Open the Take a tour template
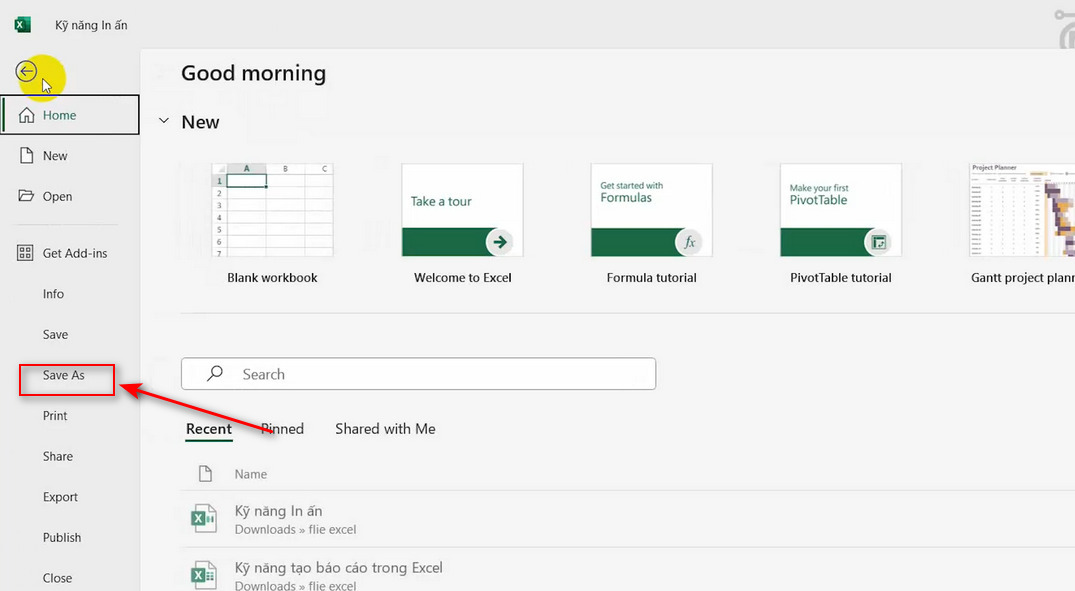The height and width of the screenshot is (591, 1075). pos(462,210)
